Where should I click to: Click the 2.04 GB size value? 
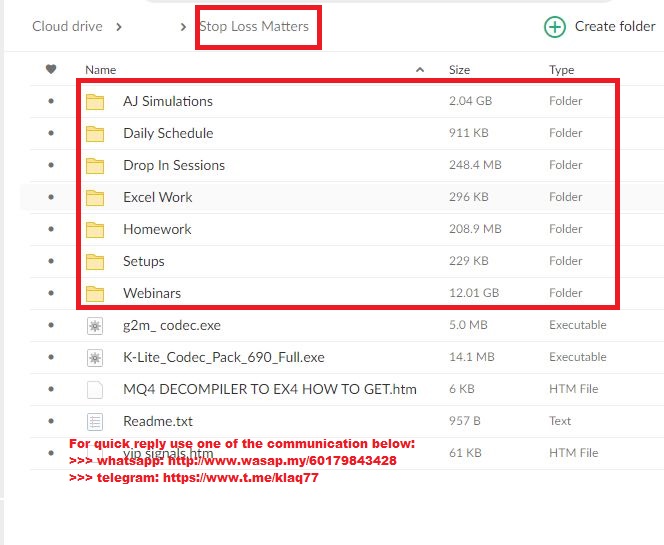470,101
